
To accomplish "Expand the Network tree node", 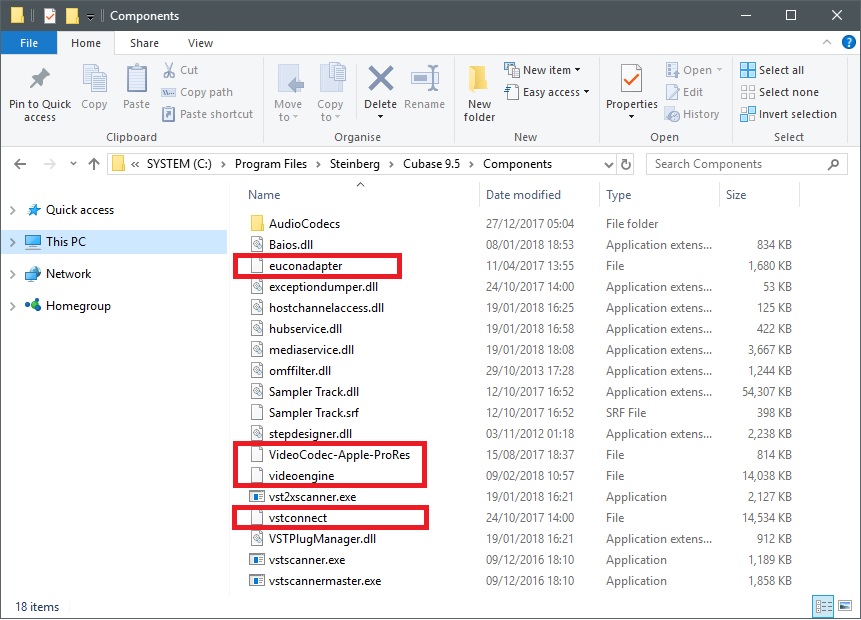I will coord(13,273).
